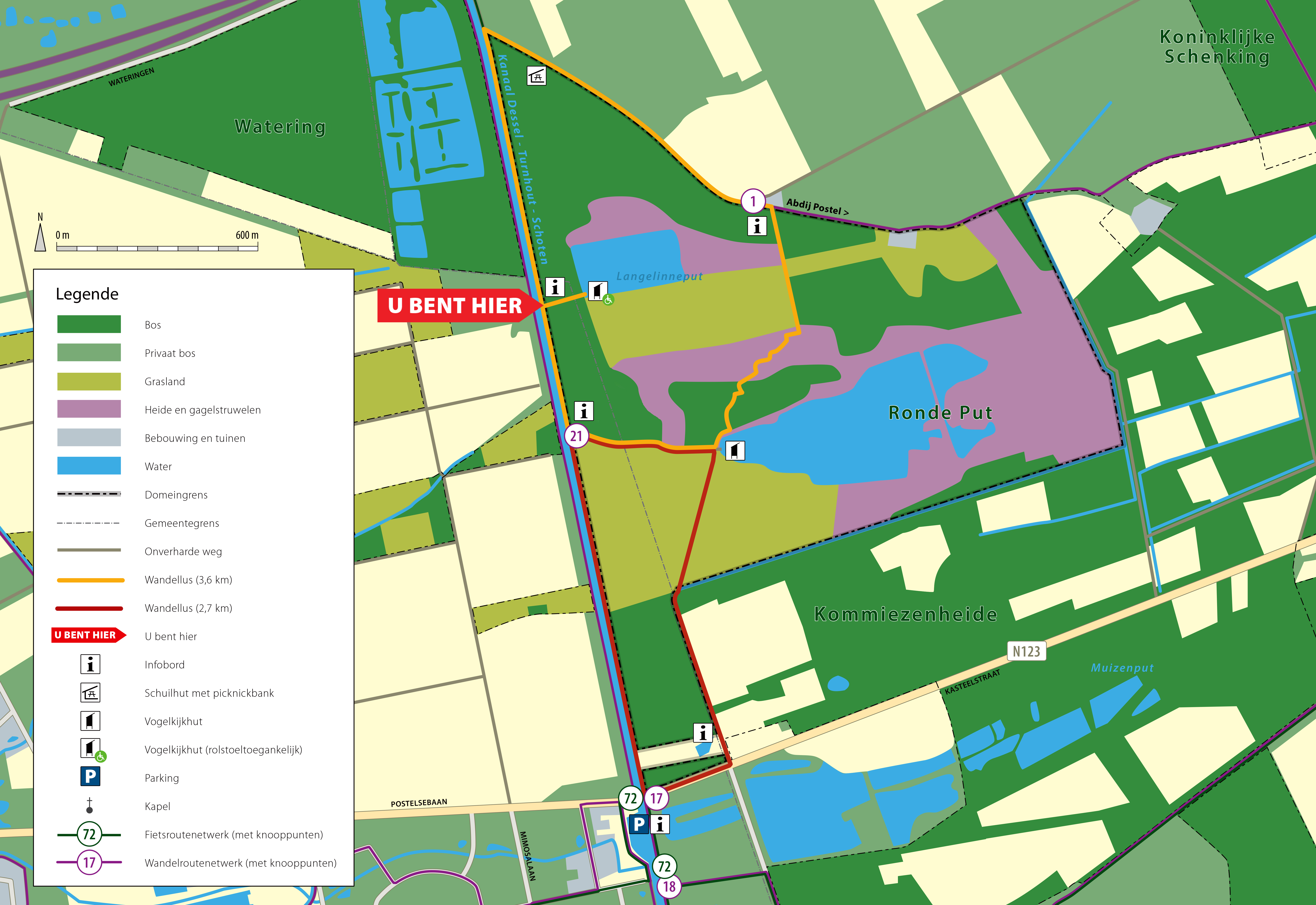Viewport: 1316px width, 905px height.
Task: Click the Bos green swatch in the legend
Action: point(89,324)
